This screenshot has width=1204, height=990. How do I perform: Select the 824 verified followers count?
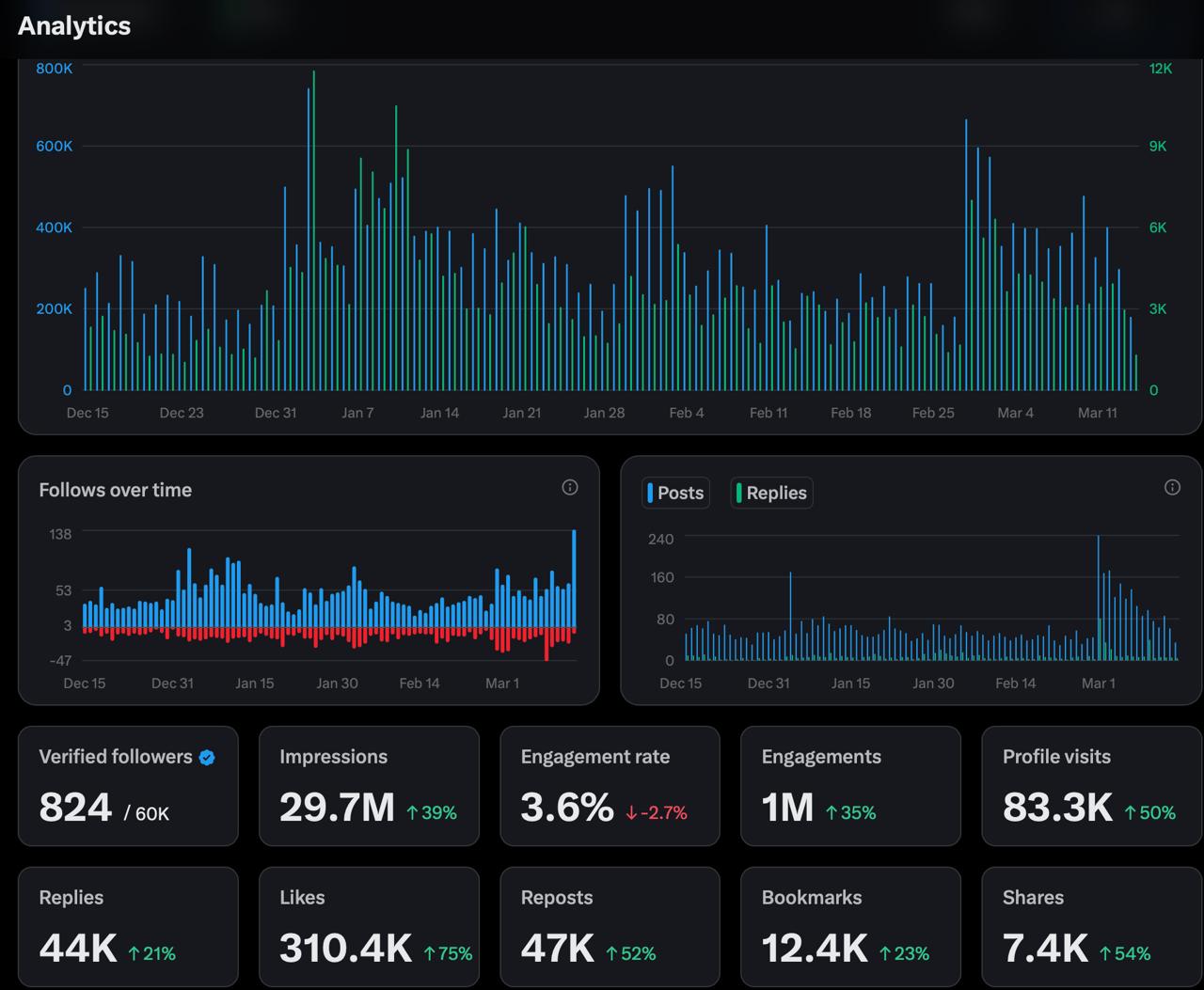(75, 808)
